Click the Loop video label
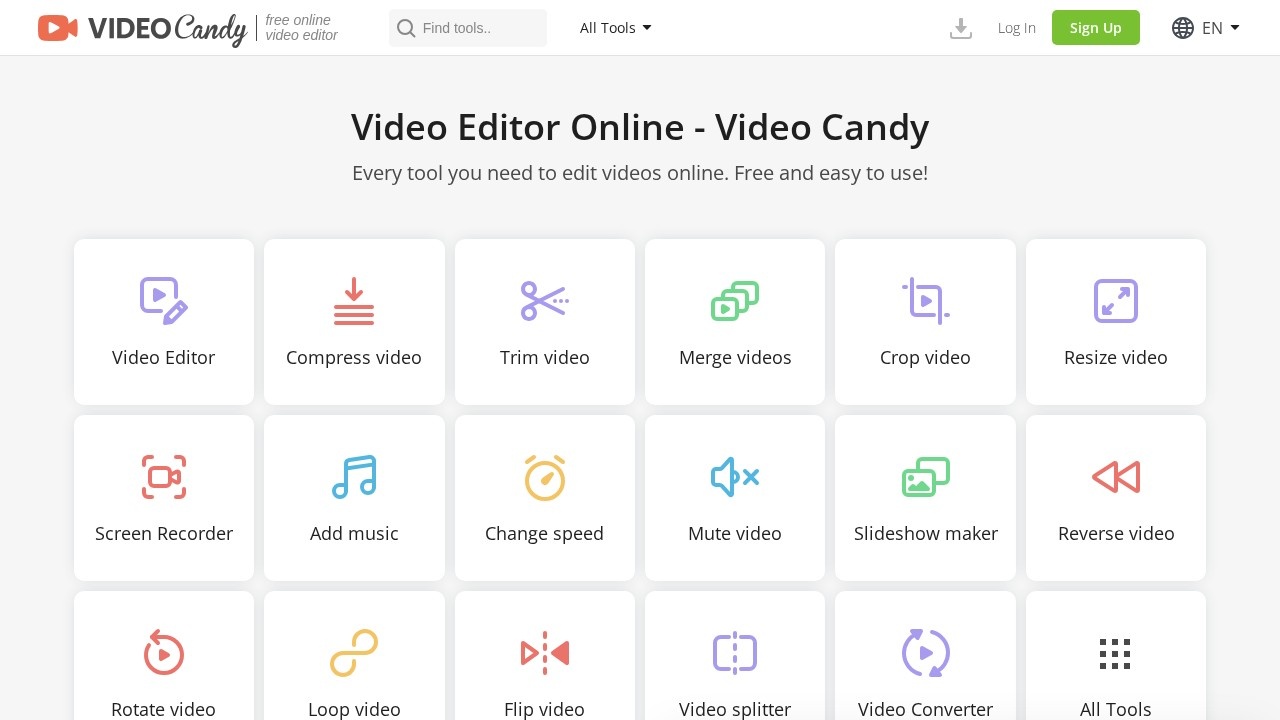The width and height of the screenshot is (1280, 720). pyautogui.click(x=354, y=709)
